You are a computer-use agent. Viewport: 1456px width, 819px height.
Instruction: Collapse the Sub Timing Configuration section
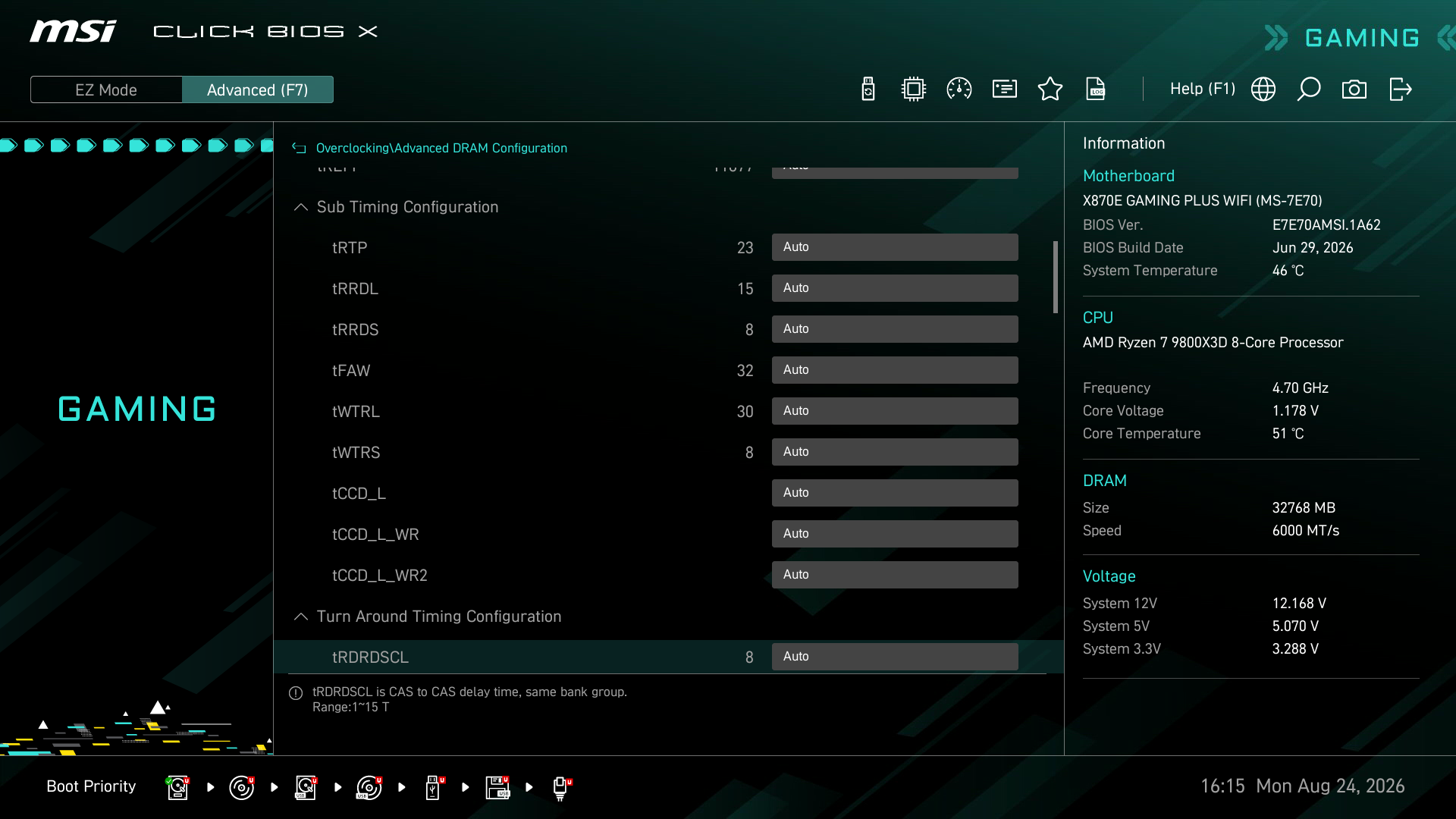(301, 207)
